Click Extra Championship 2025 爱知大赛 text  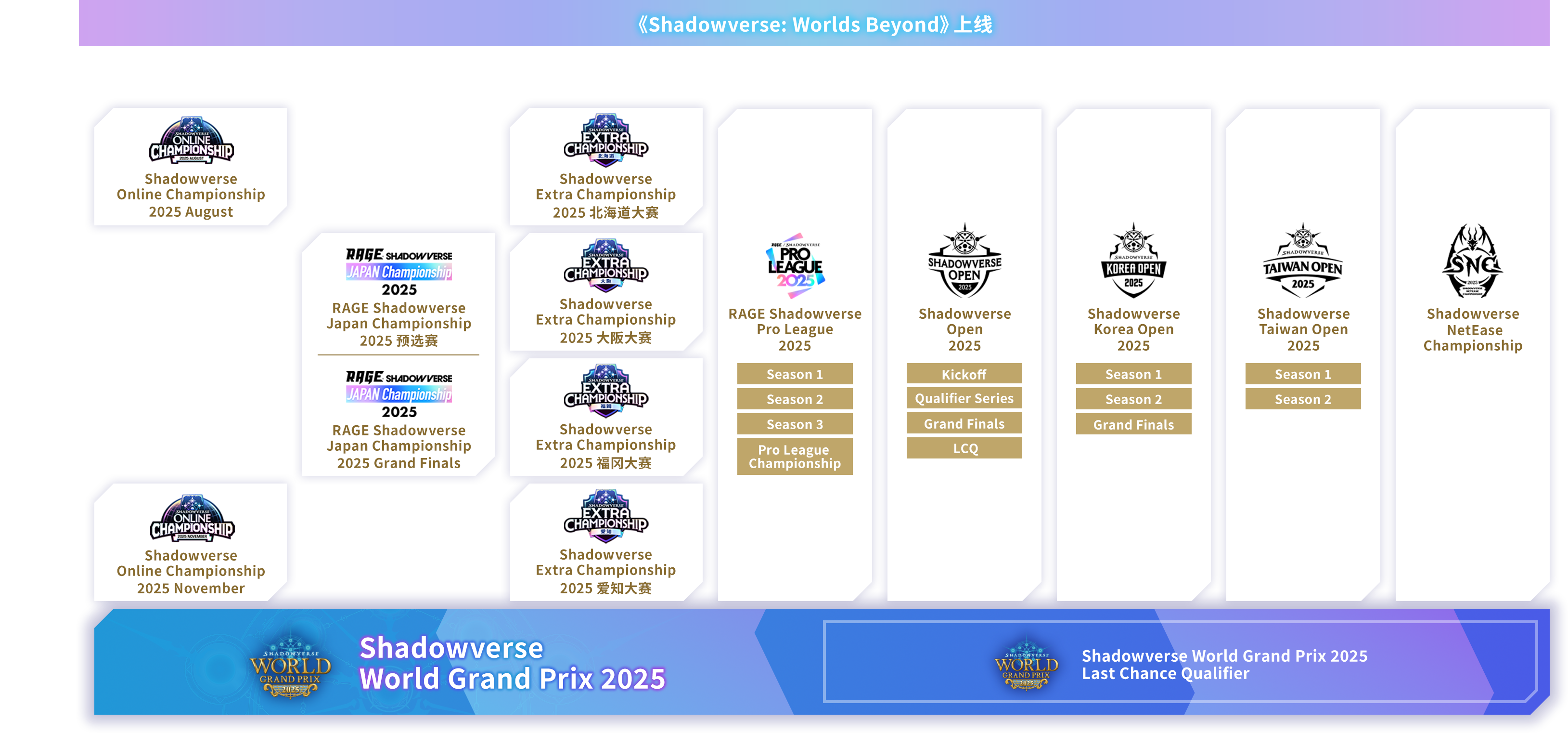[x=605, y=571]
